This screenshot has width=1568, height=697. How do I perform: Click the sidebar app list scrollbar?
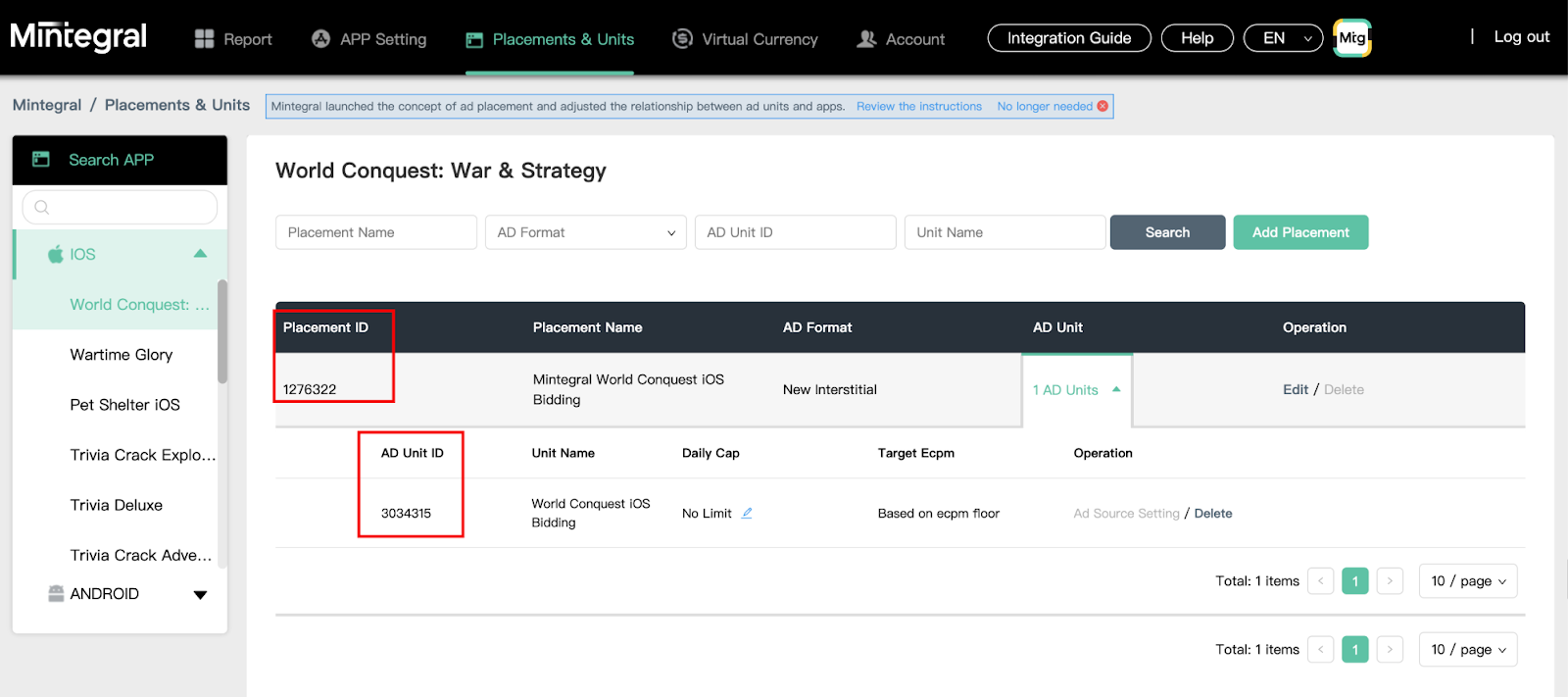coord(222,331)
